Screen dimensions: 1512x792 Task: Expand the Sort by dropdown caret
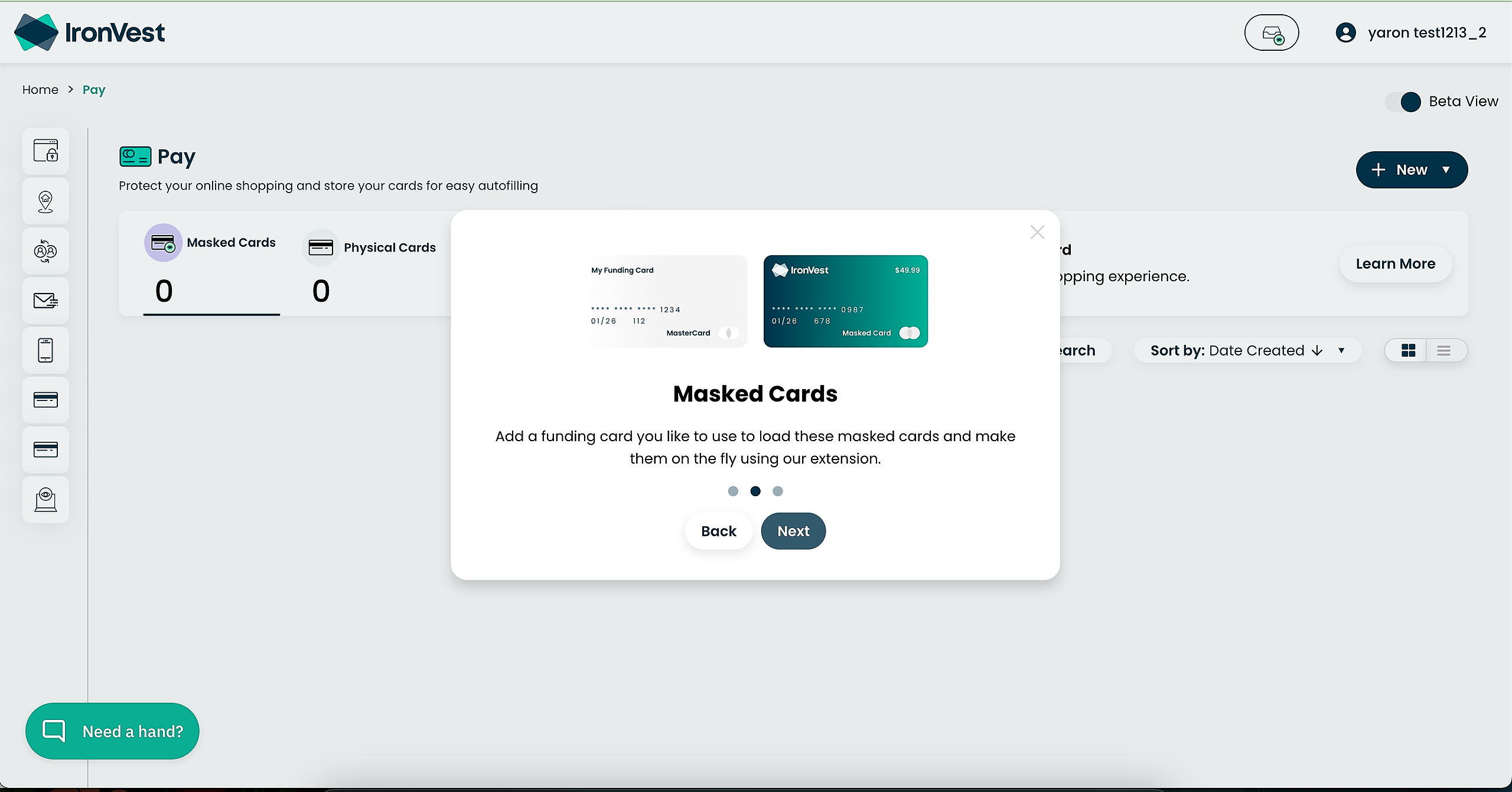[1341, 351]
